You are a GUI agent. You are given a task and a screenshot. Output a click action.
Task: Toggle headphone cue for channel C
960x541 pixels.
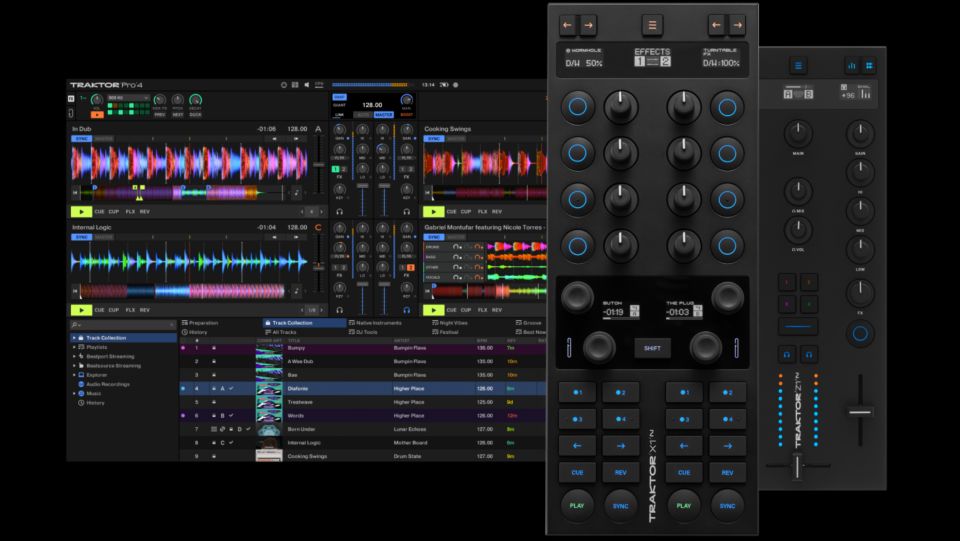[339, 310]
